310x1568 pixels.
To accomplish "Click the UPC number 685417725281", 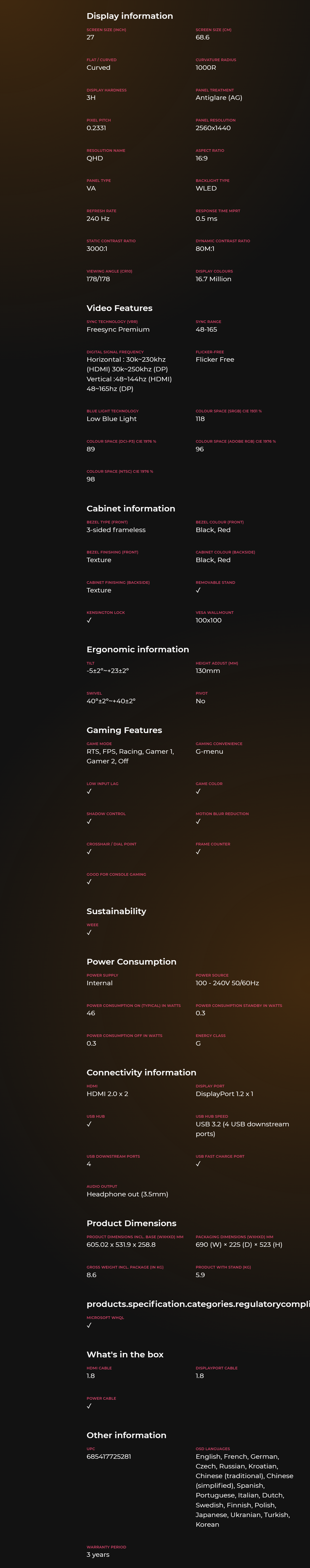I will [x=108, y=1456].
